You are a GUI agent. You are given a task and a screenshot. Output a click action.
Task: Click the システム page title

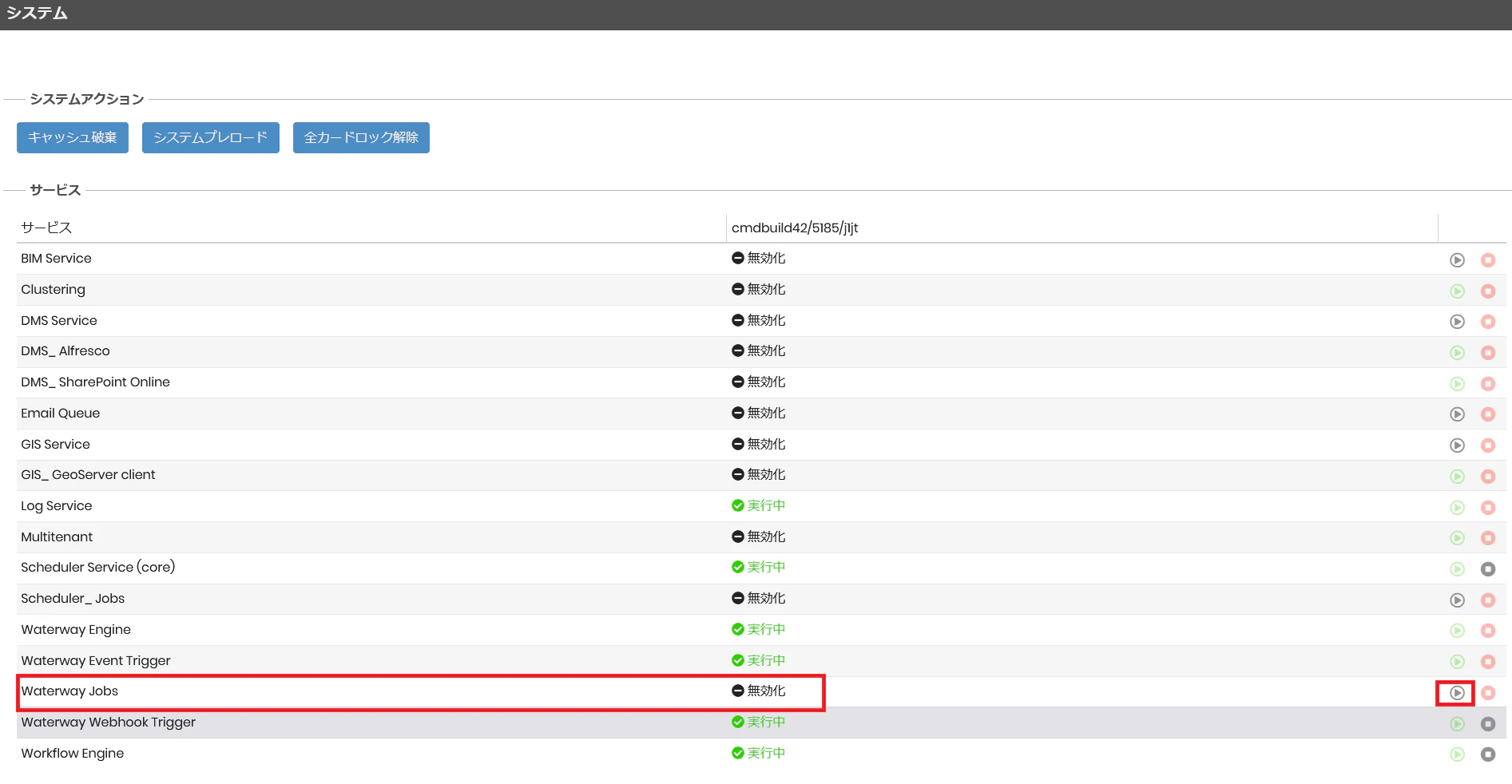[x=37, y=13]
